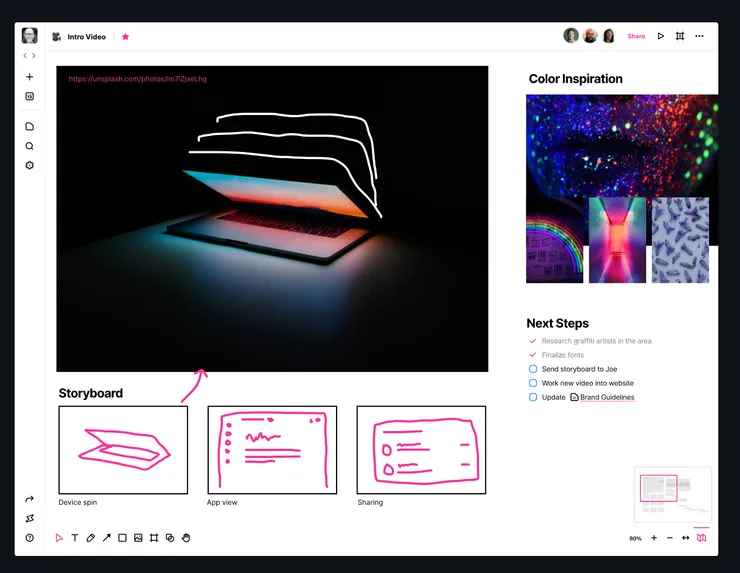The width and height of the screenshot is (740, 573).
Task: Click the App view caption
Action: (222, 502)
